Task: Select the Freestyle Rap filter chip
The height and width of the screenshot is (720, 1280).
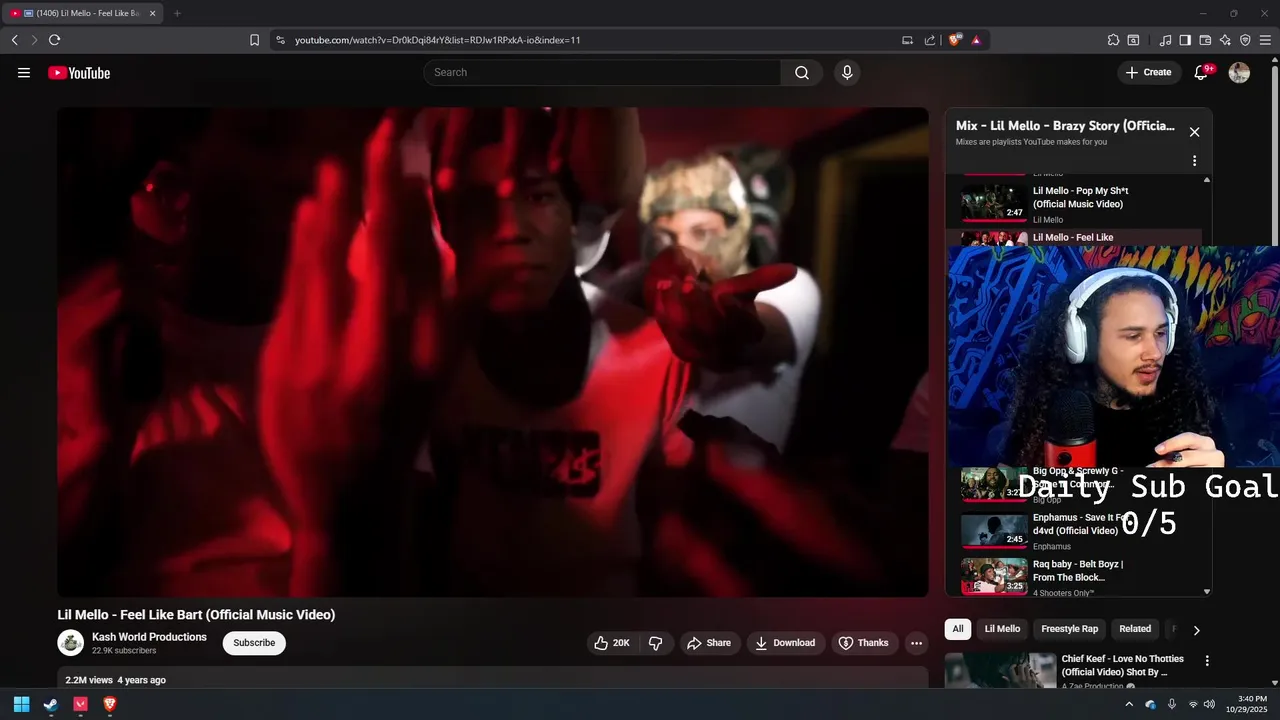Action: point(1069,629)
